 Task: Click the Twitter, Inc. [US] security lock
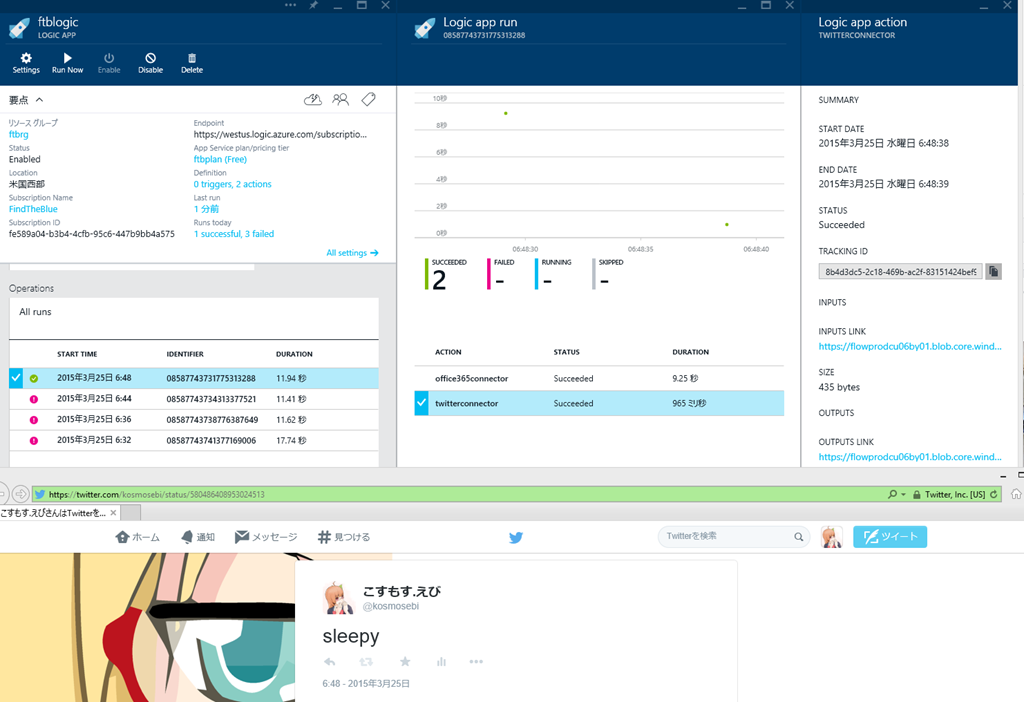917,494
